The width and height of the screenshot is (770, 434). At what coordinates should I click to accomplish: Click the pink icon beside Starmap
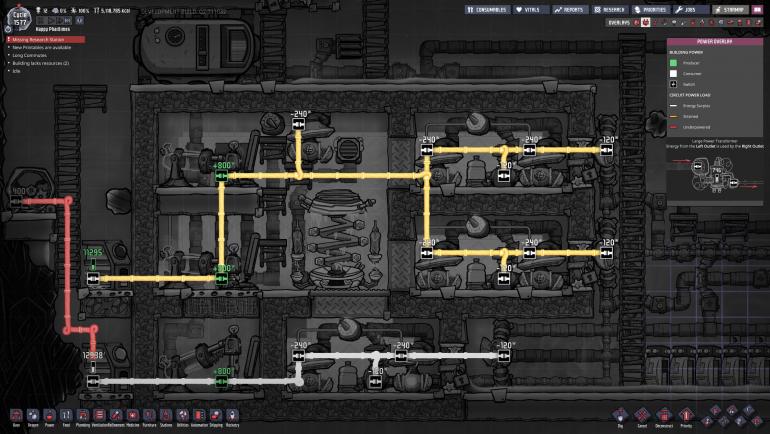[x=757, y=9]
